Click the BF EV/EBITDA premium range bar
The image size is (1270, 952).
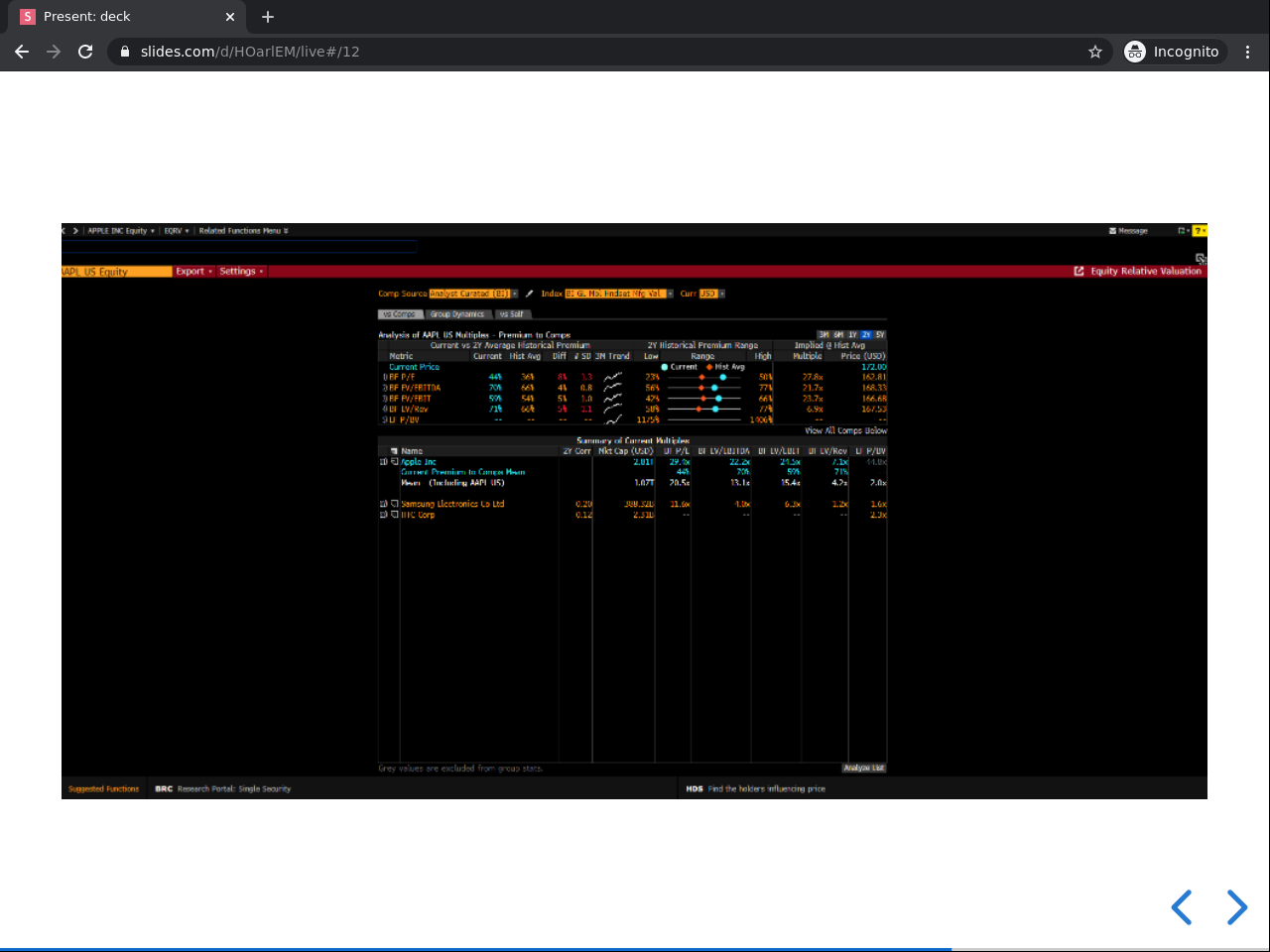[703, 388]
